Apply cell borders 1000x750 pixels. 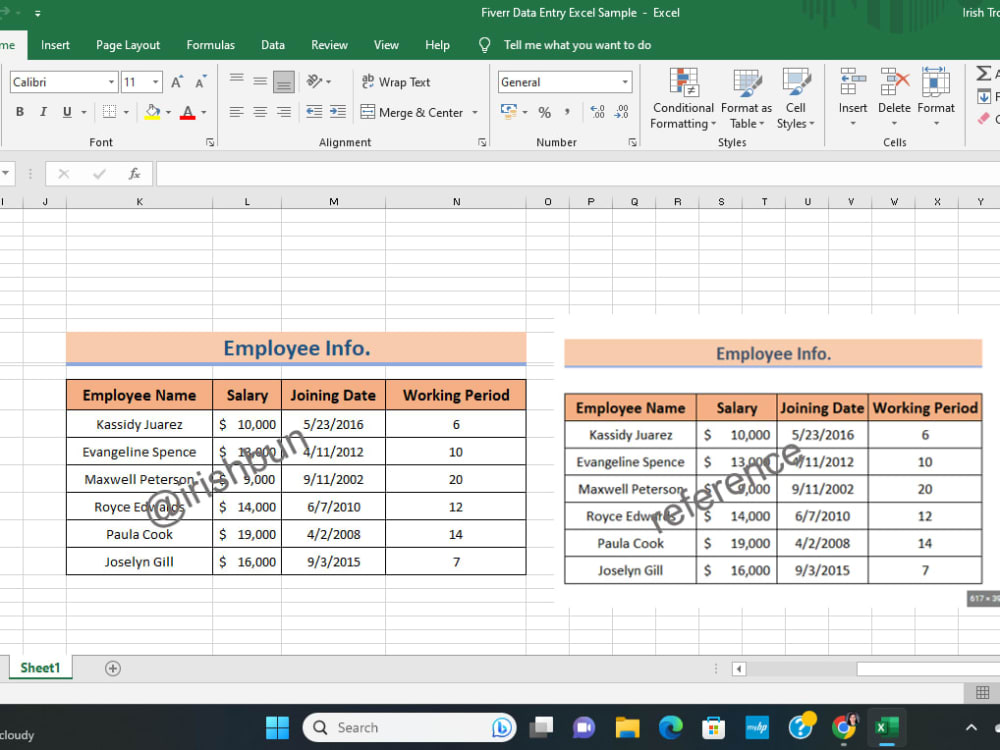point(110,112)
